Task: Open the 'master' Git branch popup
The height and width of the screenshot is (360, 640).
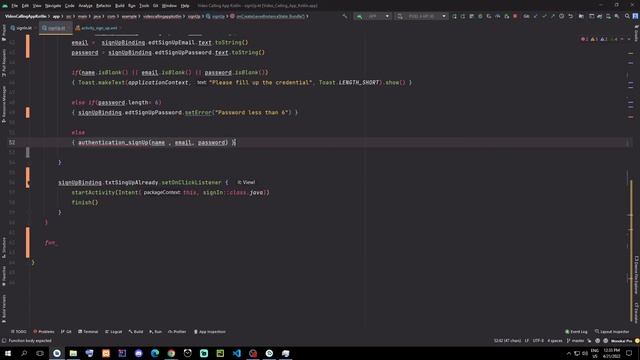Action: click(x=576, y=340)
